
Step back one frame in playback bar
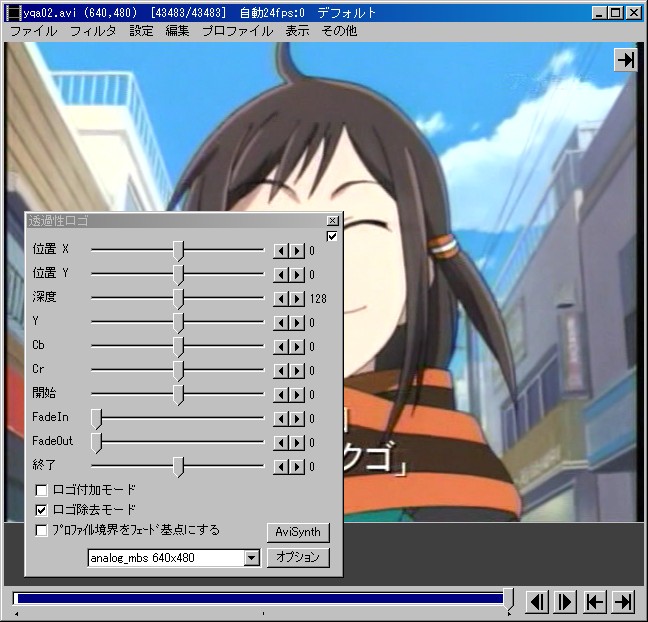537,601
